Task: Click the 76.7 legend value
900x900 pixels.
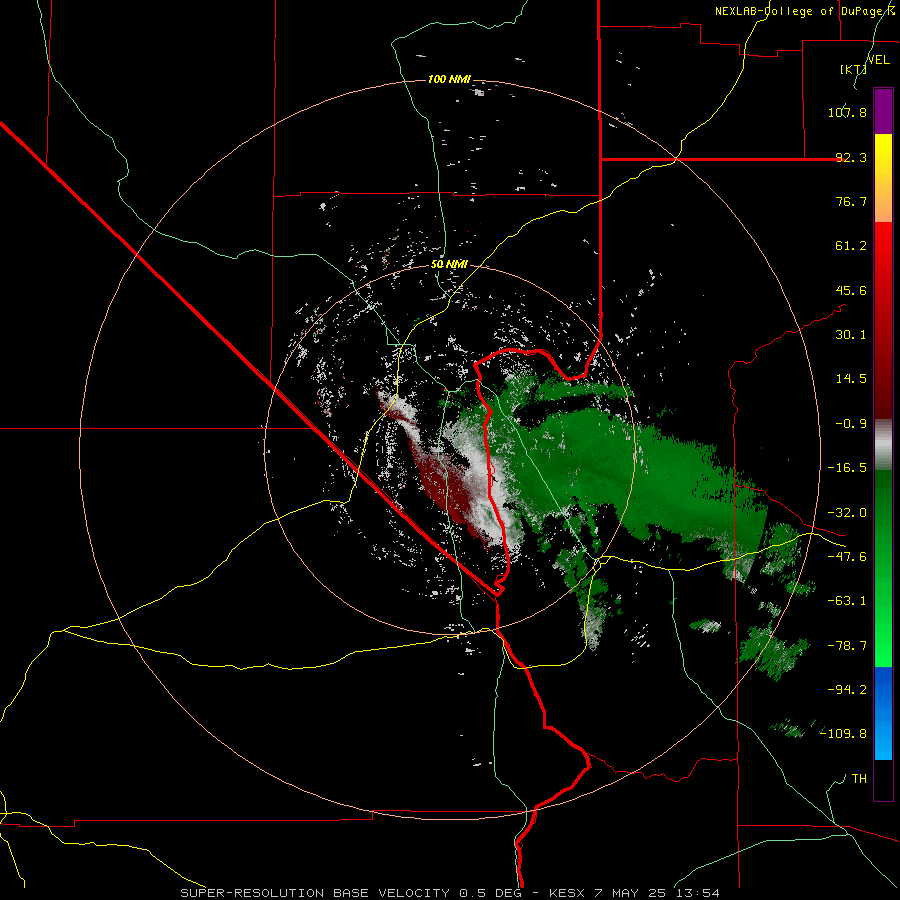Action: pos(851,201)
